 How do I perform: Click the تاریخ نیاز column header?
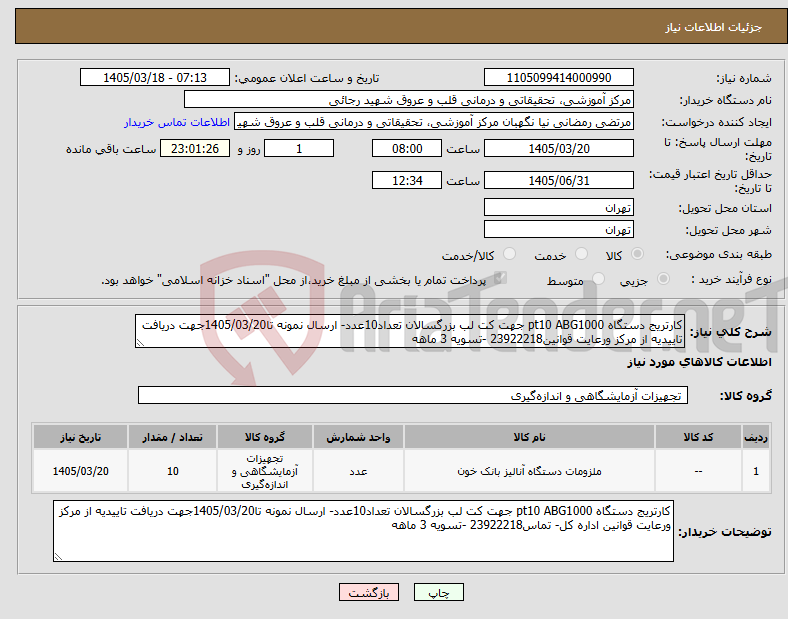pos(80,437)
